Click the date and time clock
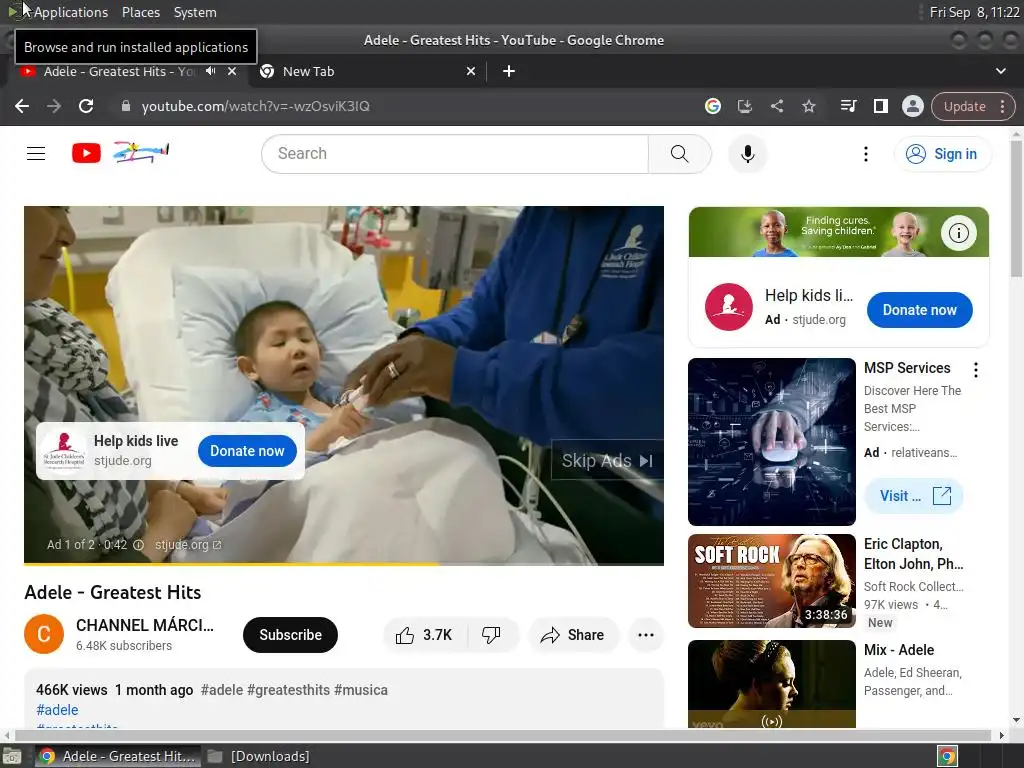 pyautogui.click(x=974, y=12)
